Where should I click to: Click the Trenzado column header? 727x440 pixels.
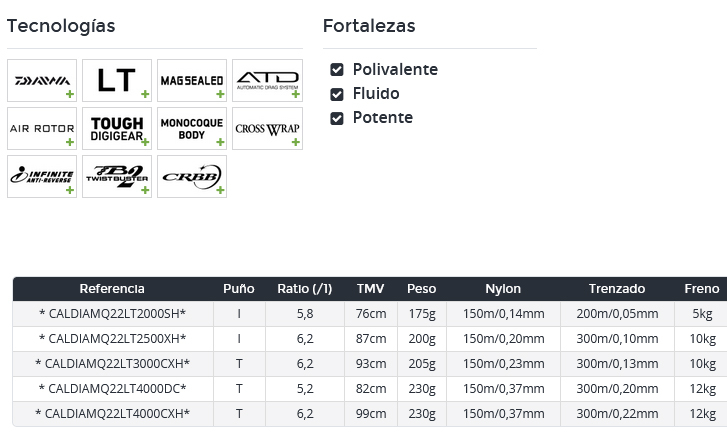pyautogui.click(x=617, y=289)
